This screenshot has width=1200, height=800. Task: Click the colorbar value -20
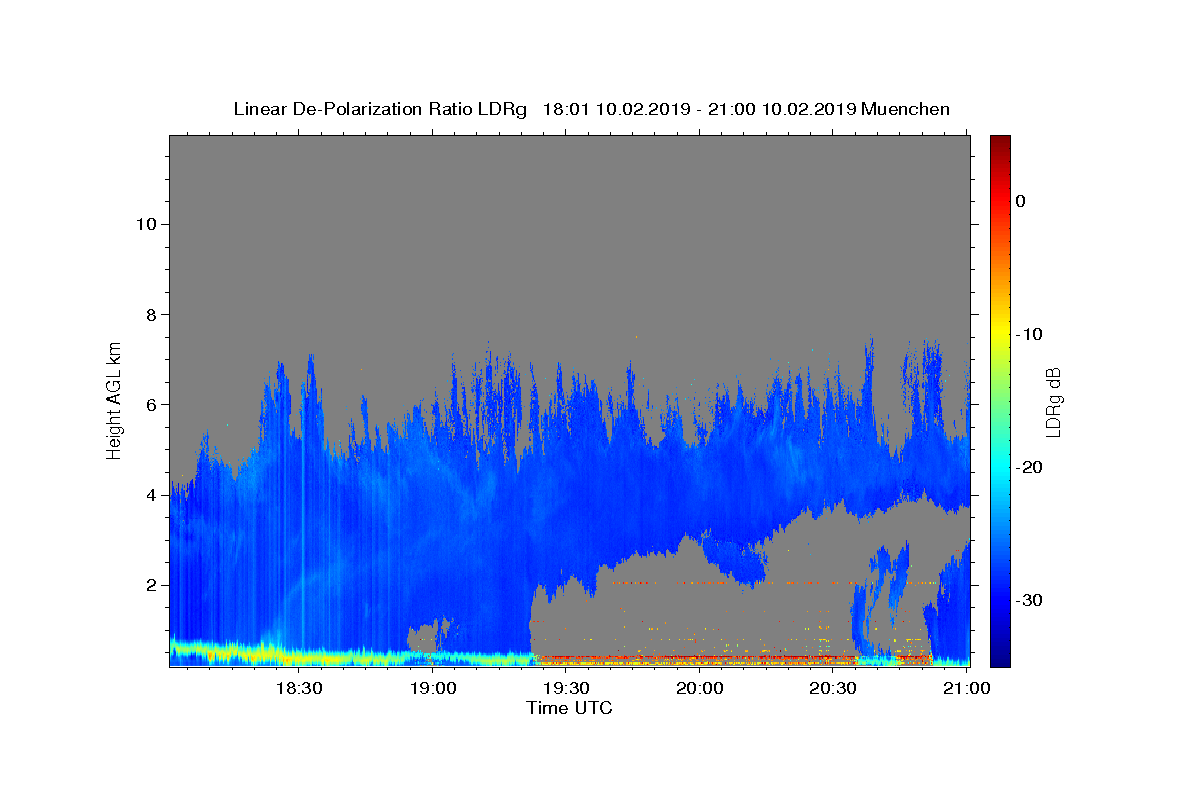point(1030,467)
